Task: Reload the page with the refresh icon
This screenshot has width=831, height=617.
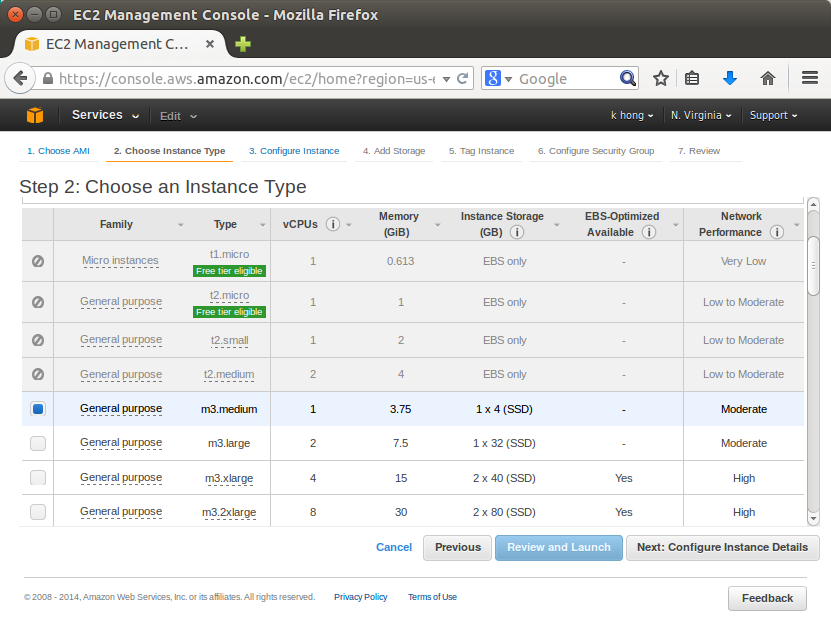Action: (462, 78)
